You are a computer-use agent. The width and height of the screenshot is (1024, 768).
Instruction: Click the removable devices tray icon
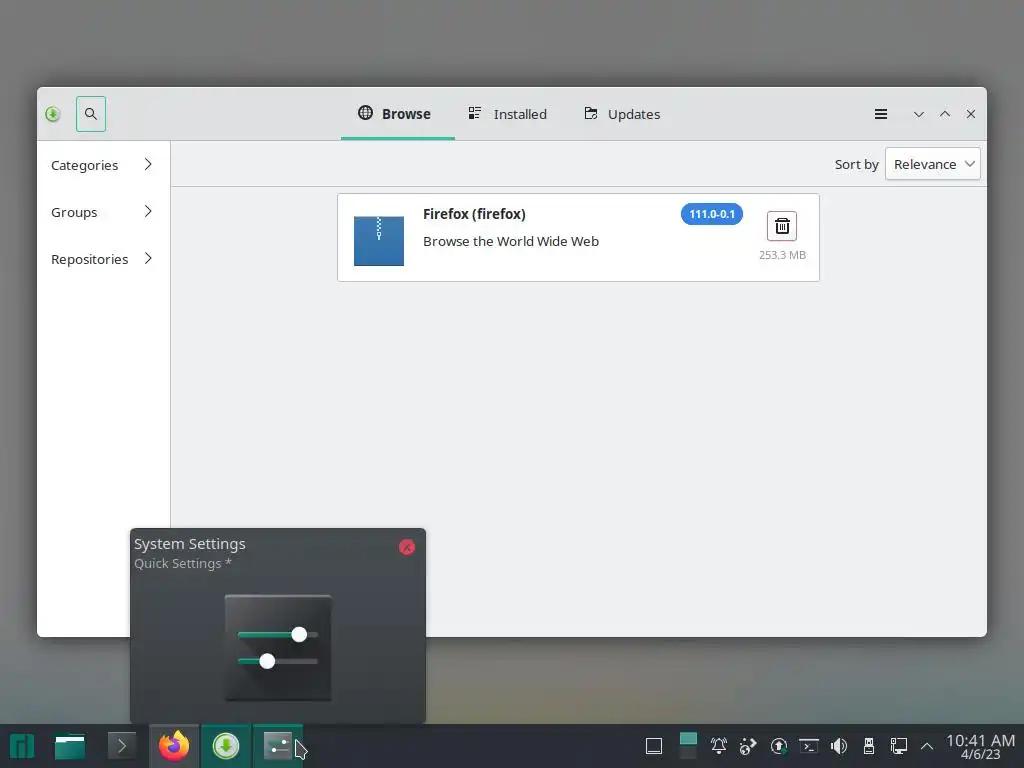click(869, 746)
